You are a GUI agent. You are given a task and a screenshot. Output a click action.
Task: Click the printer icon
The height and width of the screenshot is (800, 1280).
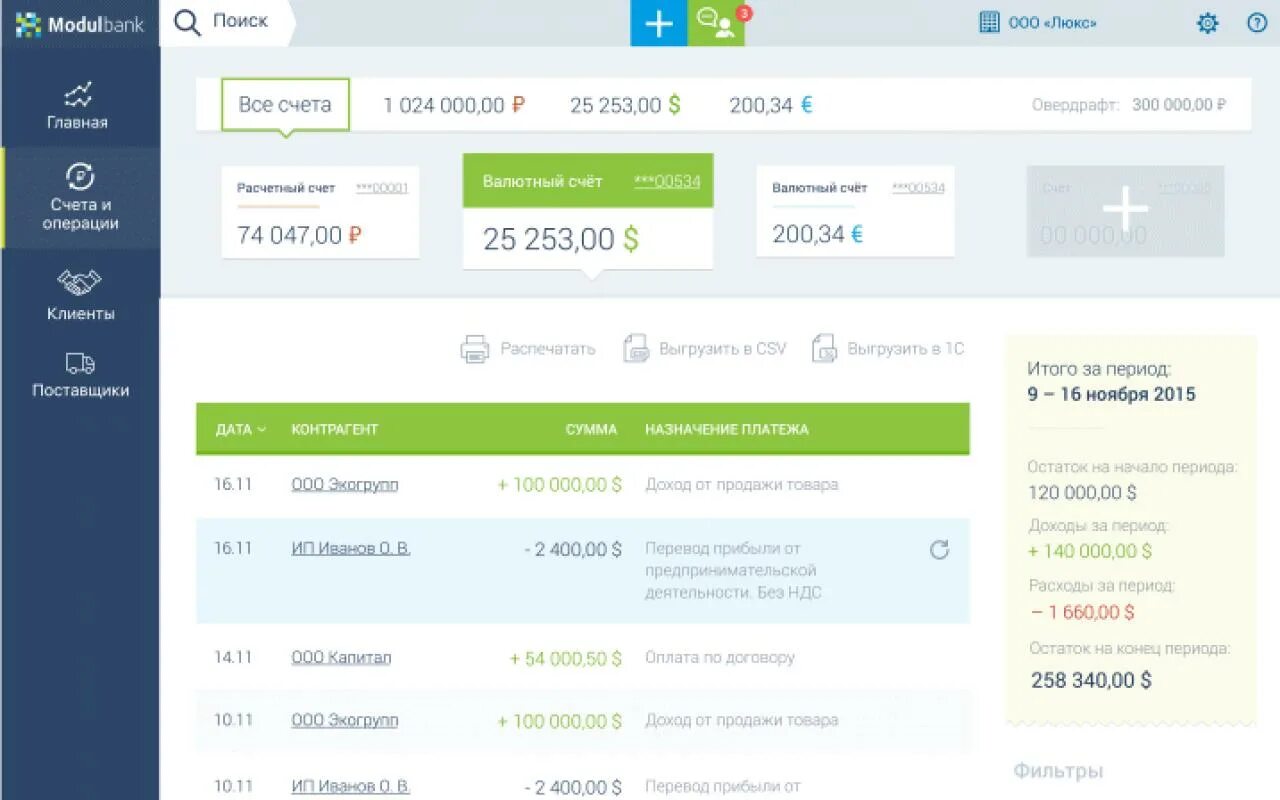474,349
